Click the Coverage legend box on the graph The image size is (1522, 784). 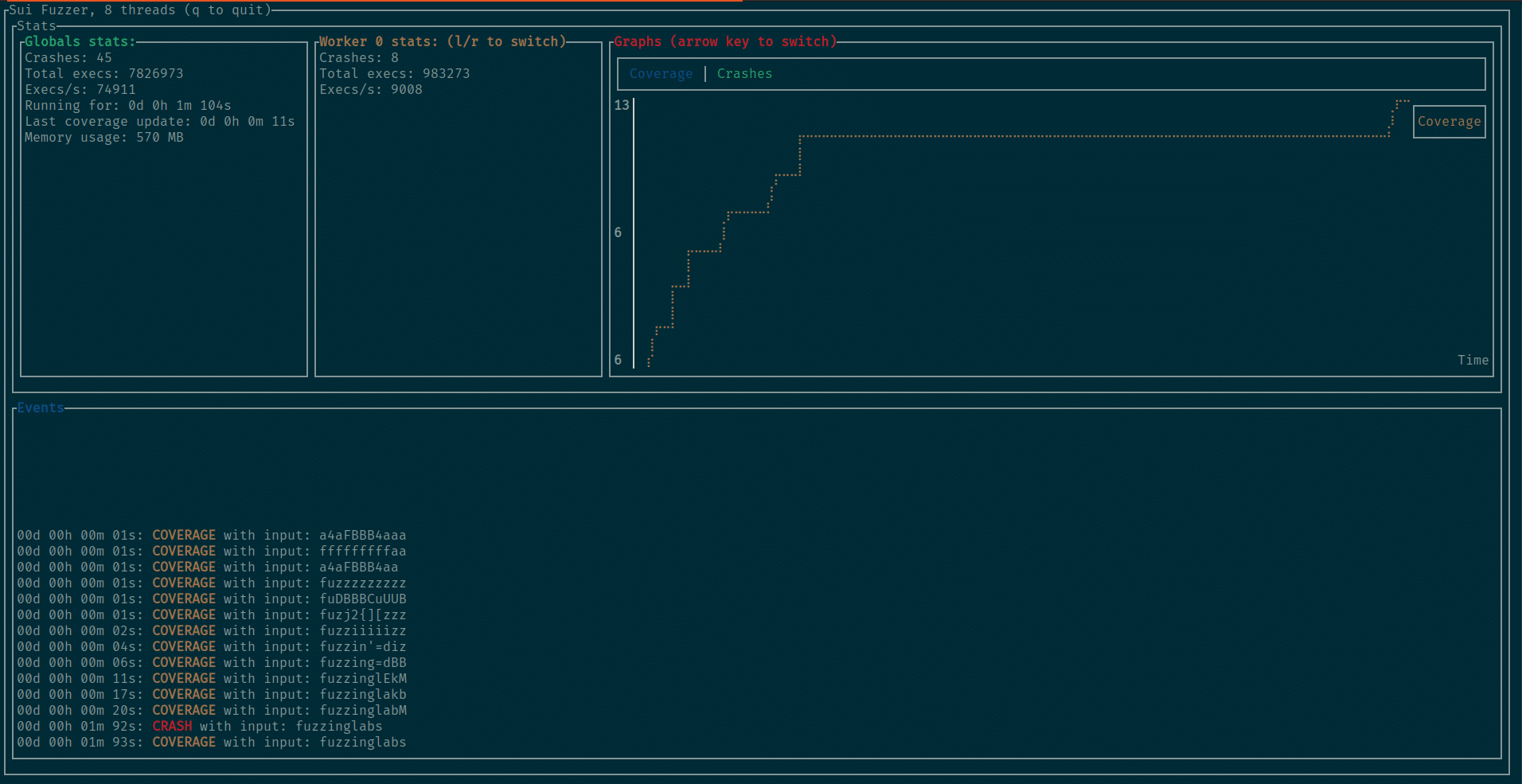tap(1448, 121)
